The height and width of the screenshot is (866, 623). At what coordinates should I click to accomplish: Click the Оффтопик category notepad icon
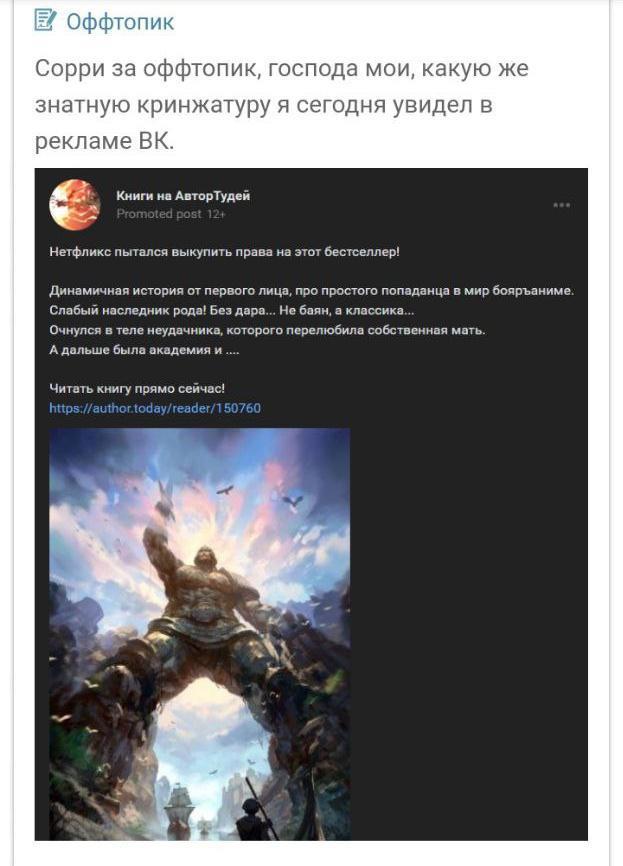45,20
